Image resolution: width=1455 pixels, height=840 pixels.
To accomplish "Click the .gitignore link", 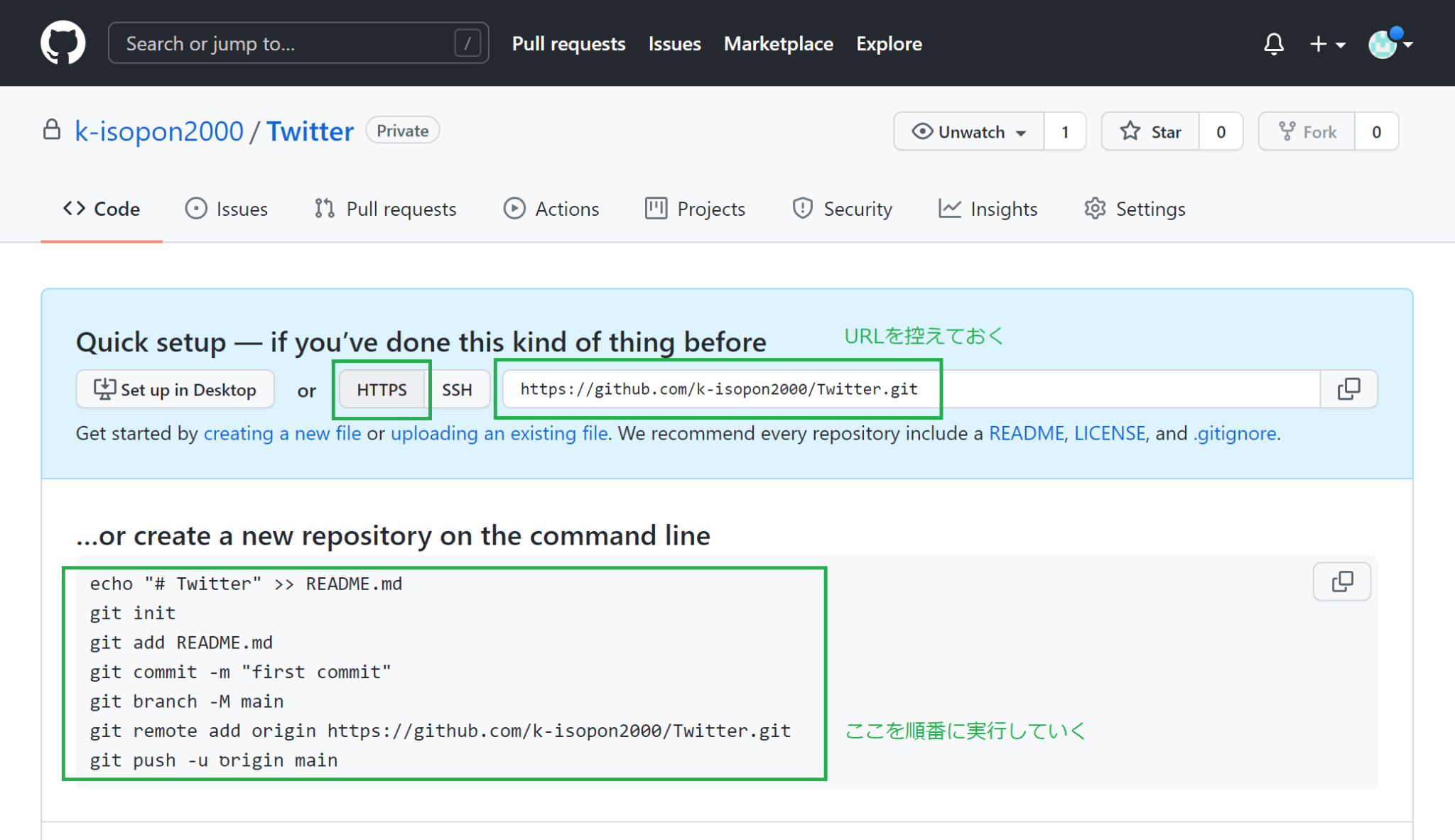I will (x=1235, y=433).
